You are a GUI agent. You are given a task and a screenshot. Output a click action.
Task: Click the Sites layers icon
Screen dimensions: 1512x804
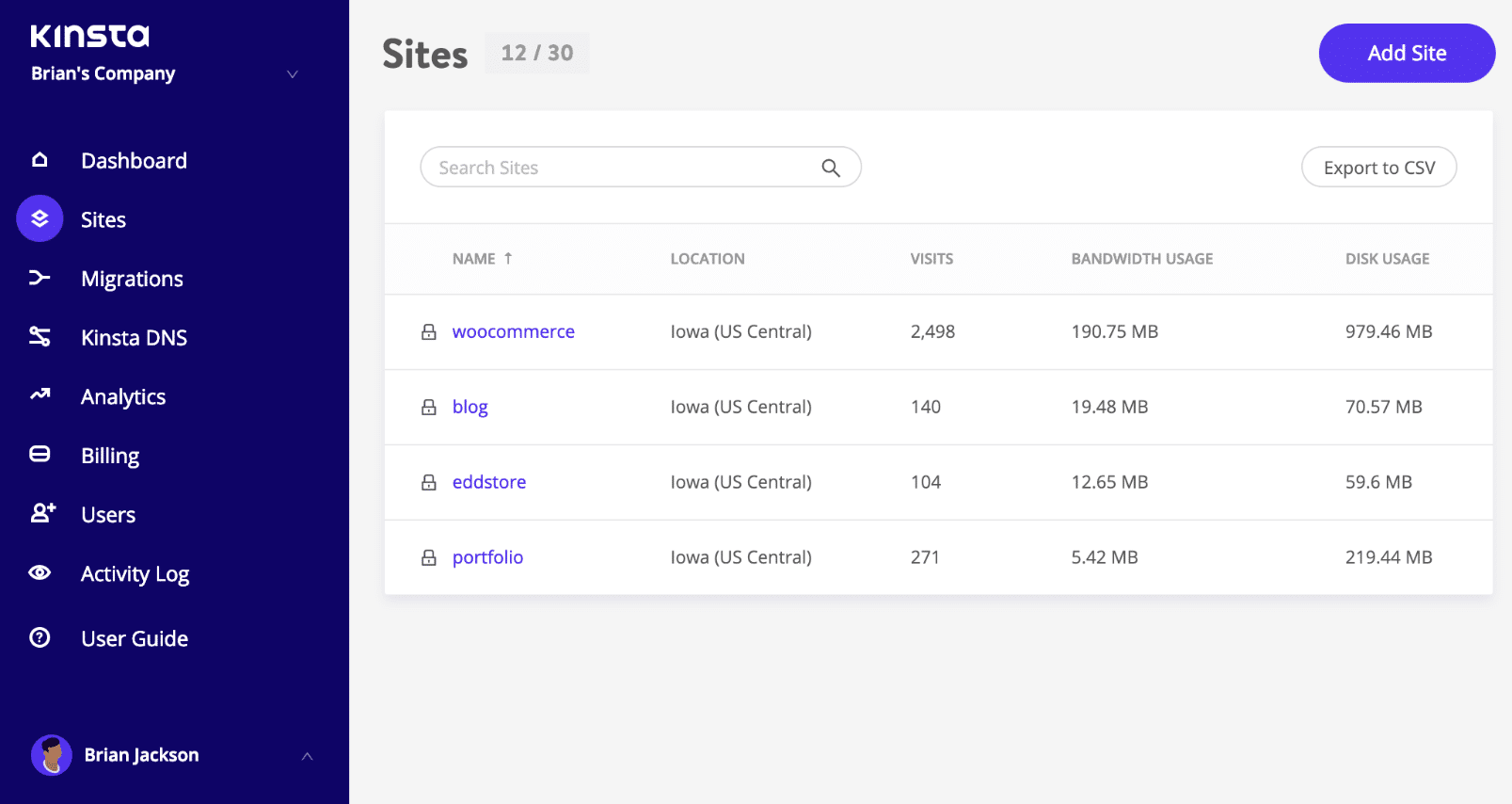click(40, 218)
